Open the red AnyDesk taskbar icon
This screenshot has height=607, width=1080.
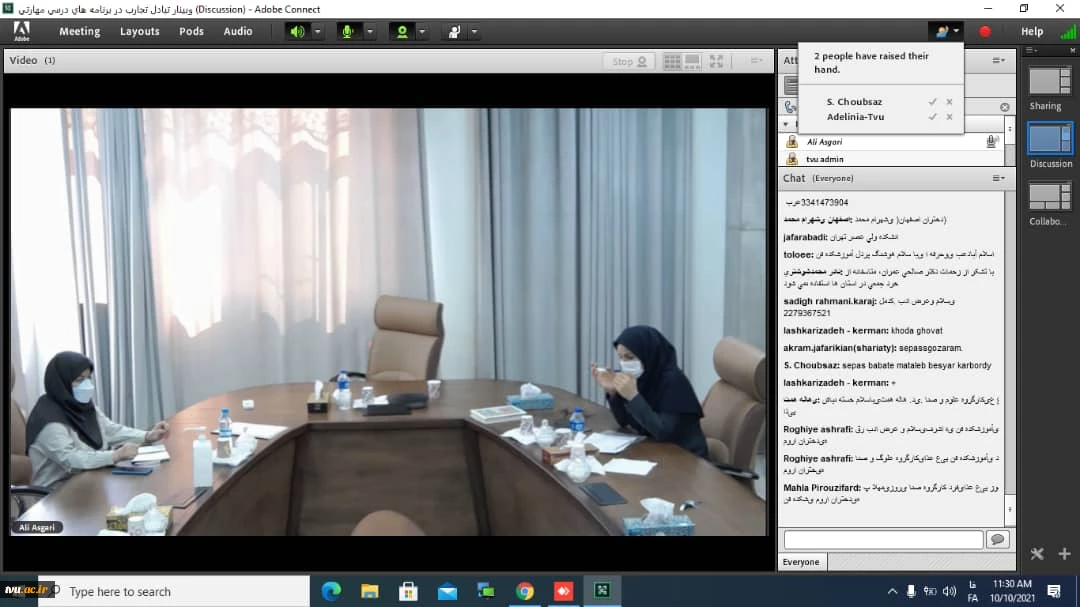coord(563,591)
